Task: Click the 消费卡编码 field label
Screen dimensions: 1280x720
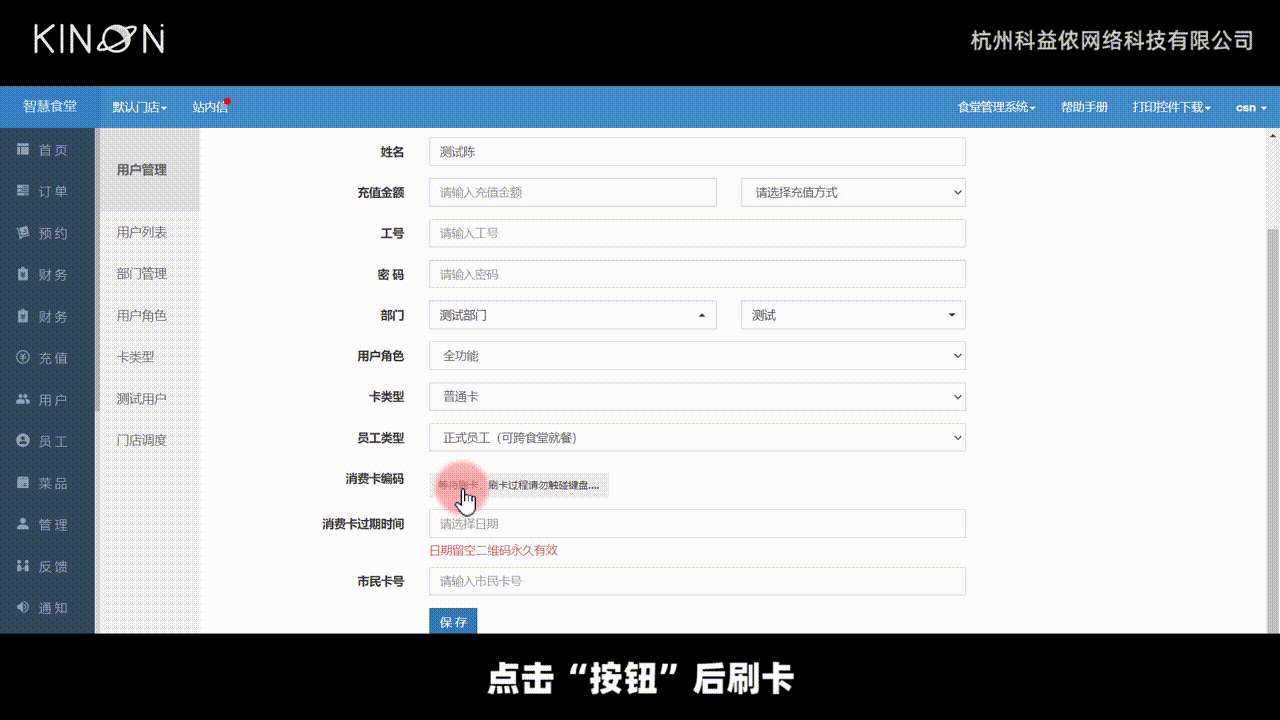Action: 375,479
